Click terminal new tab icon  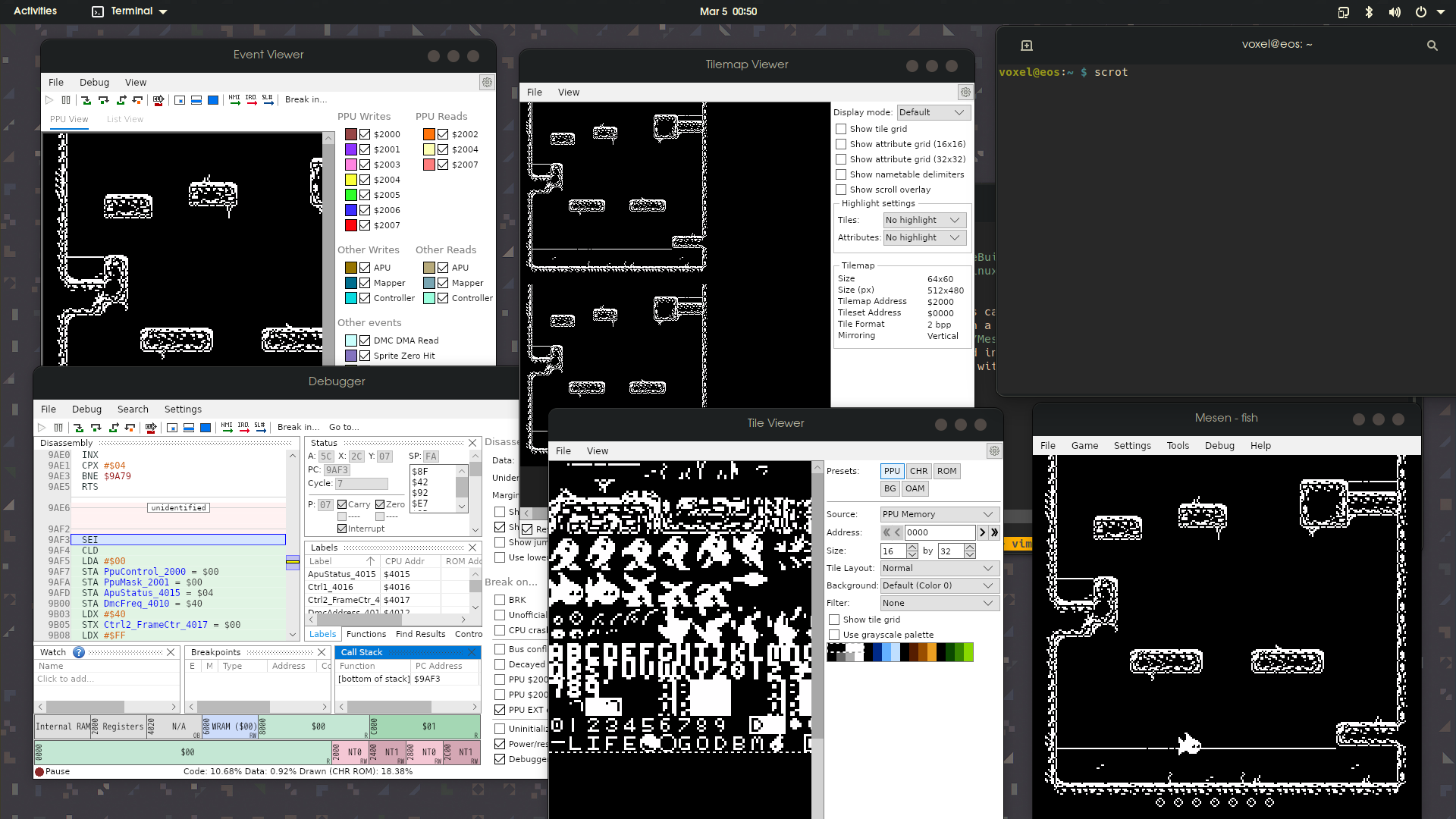[x=1027, y=45]
